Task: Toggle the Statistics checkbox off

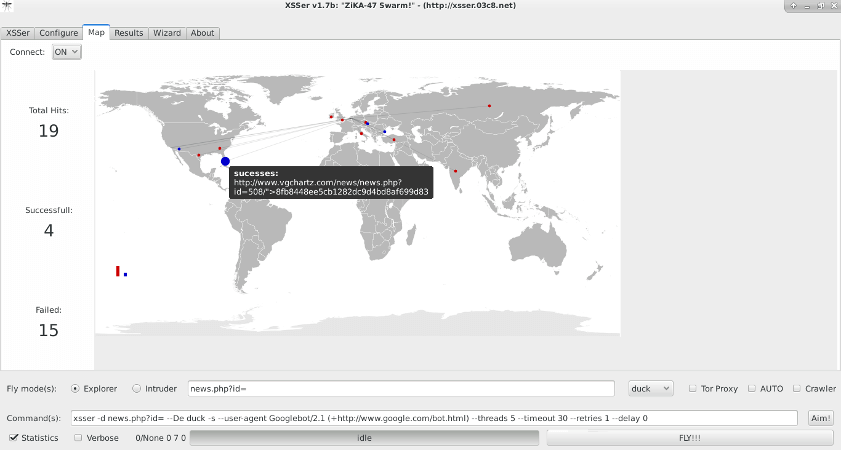Action: 14,438
